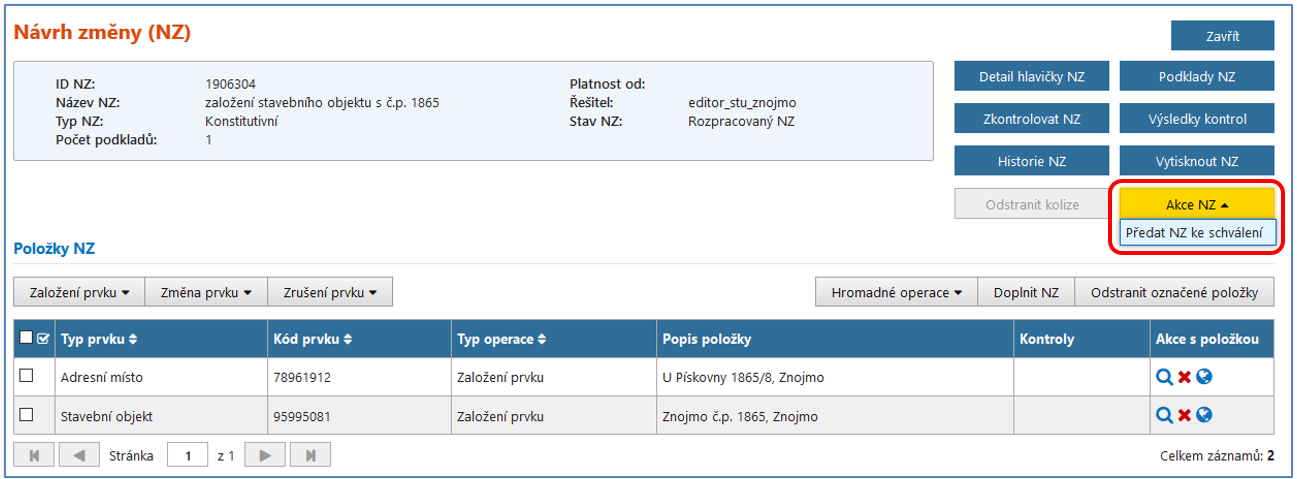
Task: Sort table by Typ prvku column
Action: [x=99, y=339]
